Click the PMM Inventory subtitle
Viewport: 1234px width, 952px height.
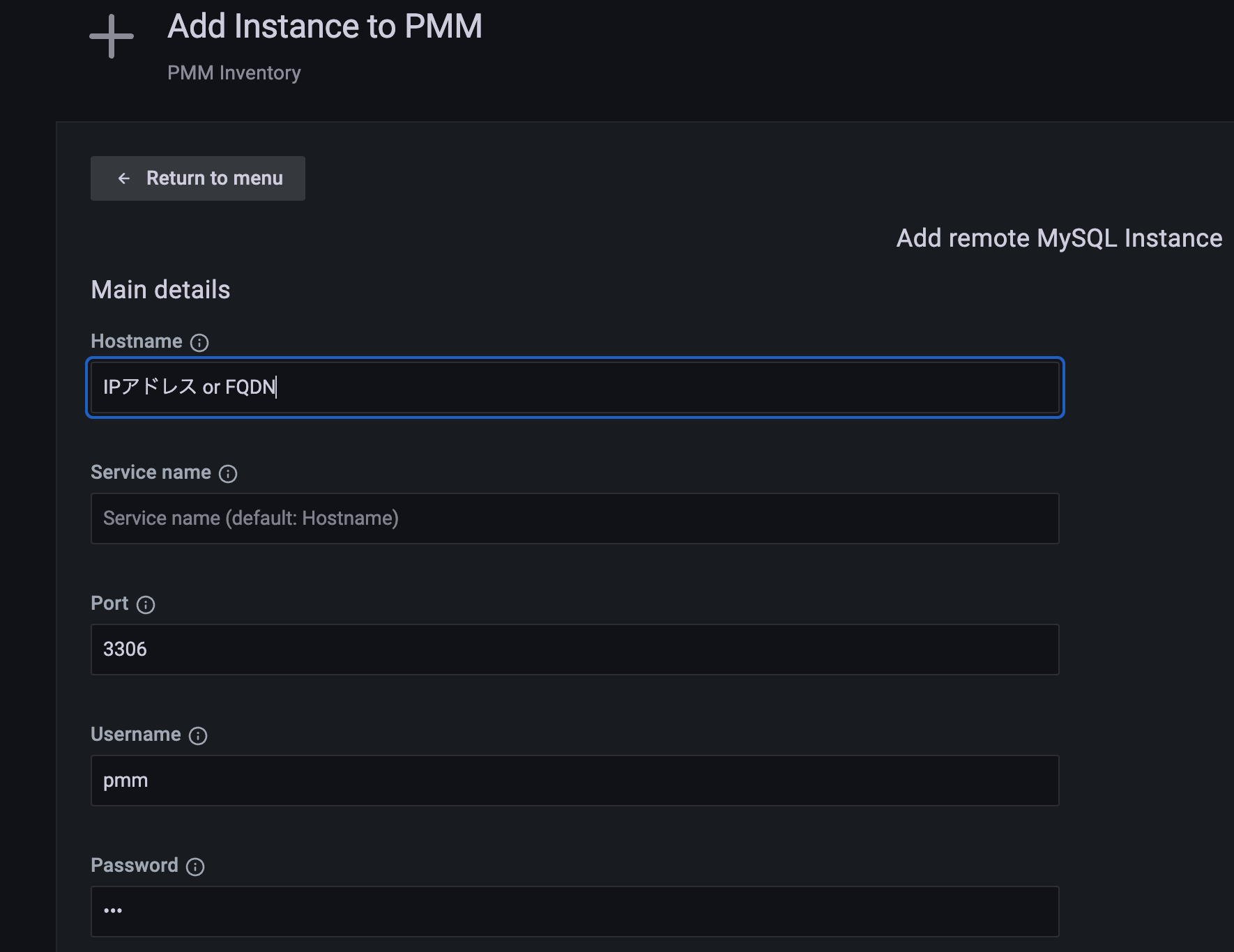(234, 72)
